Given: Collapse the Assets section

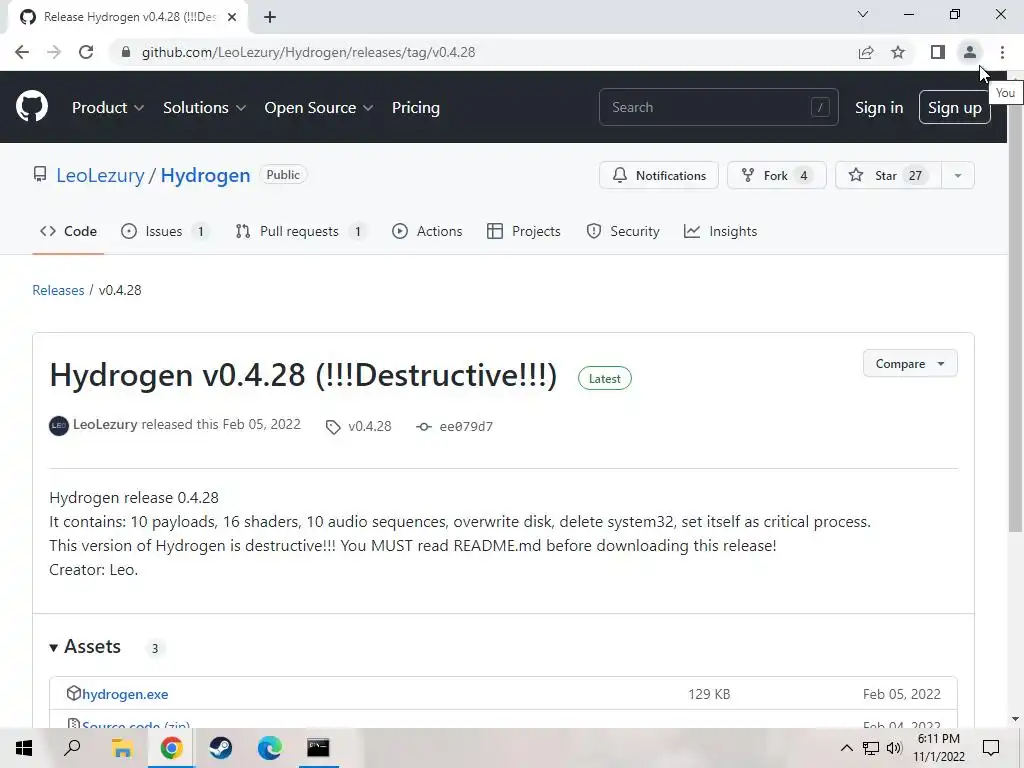Looking at the screenshot, I should (x=85, y=647).
